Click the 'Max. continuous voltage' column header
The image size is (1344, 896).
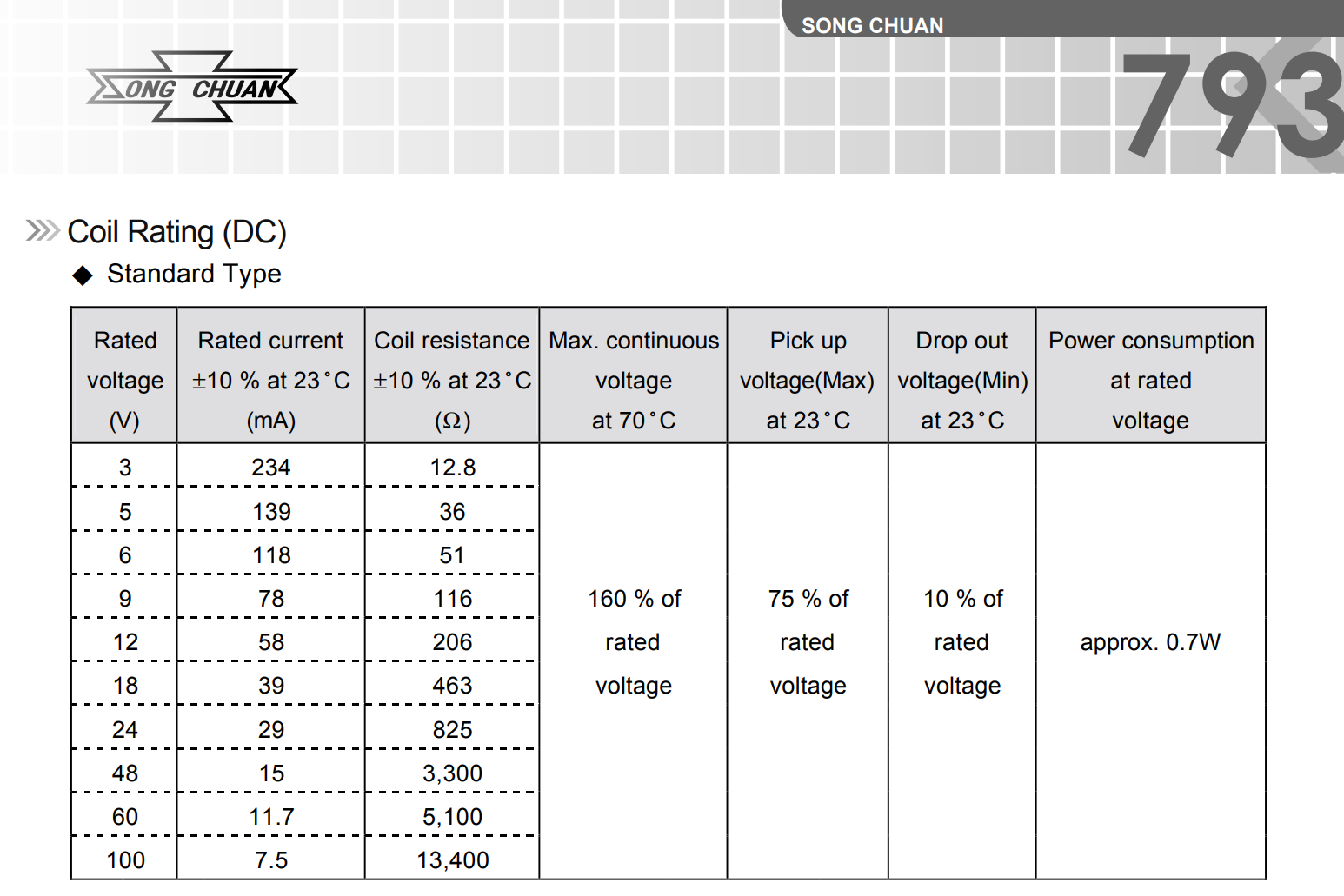coord(634,375)
